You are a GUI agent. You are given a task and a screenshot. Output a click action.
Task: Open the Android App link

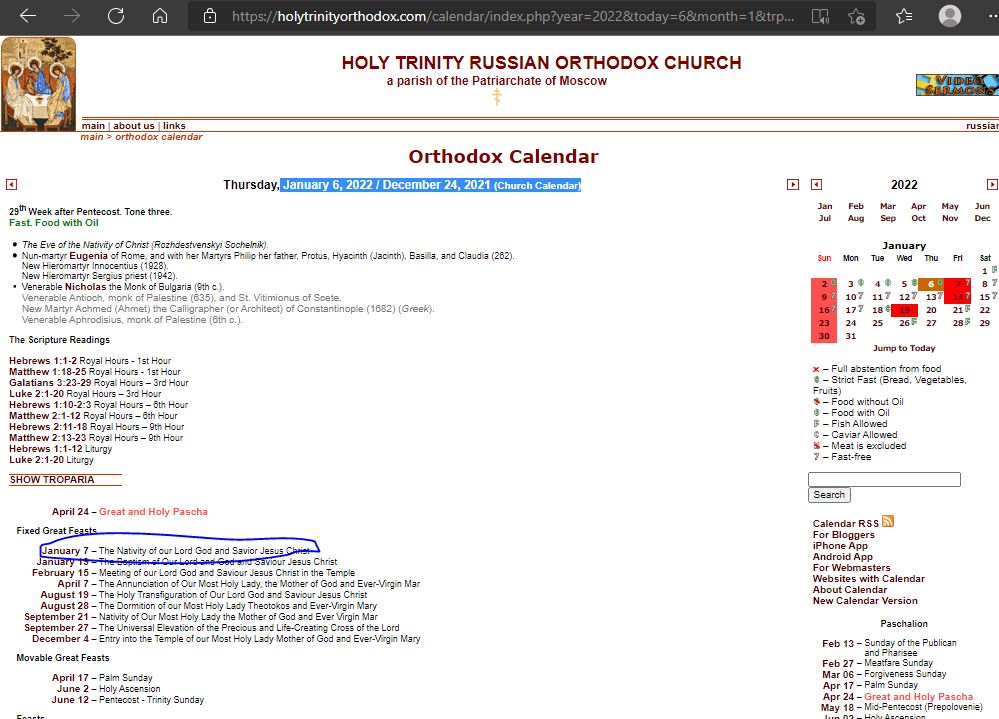(x=842, y=557)
